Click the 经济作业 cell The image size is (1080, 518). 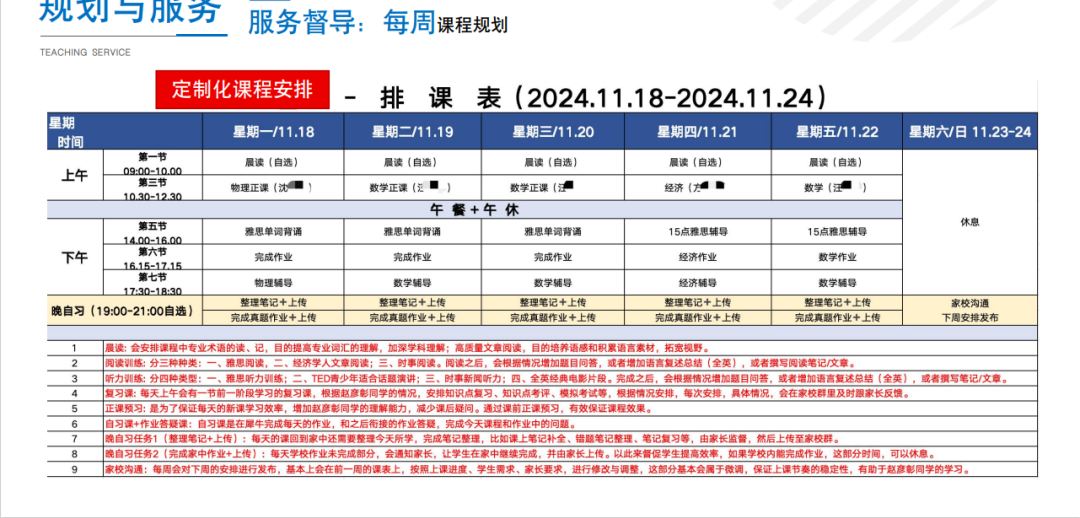coord(697,258)
